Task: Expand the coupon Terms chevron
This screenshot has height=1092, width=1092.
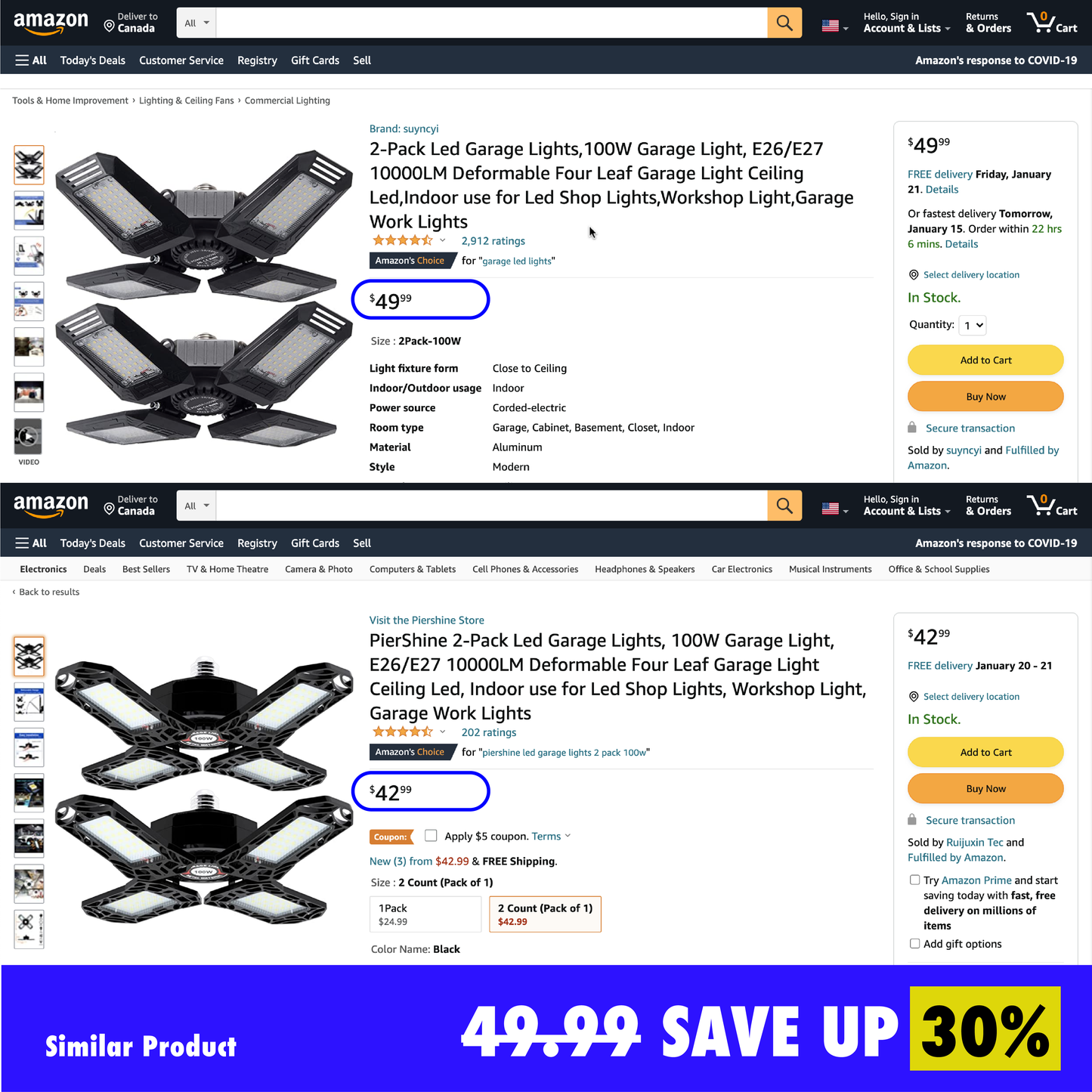Action: 568,836
